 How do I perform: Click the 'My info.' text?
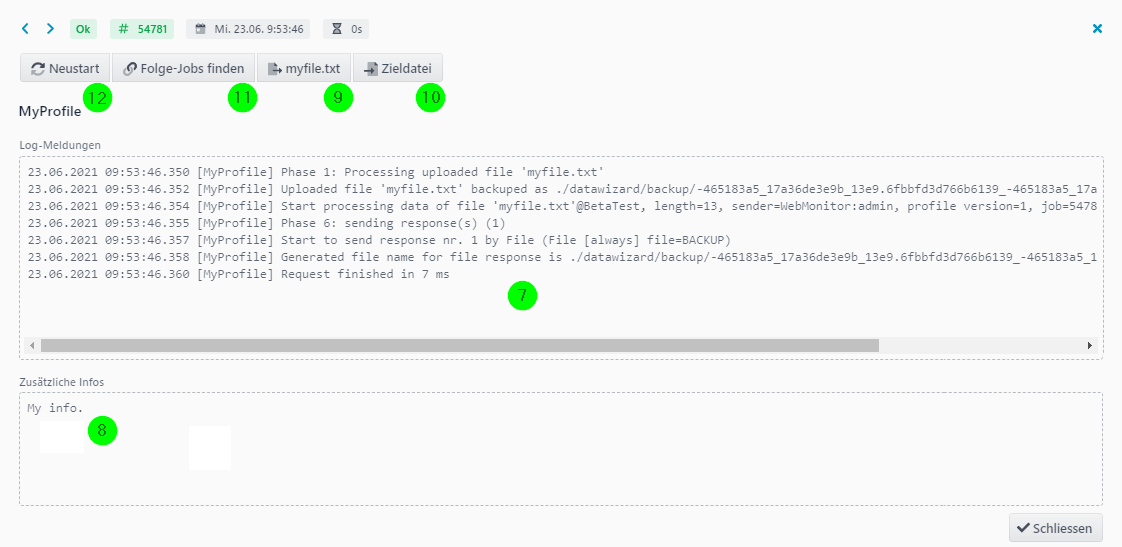55,409
